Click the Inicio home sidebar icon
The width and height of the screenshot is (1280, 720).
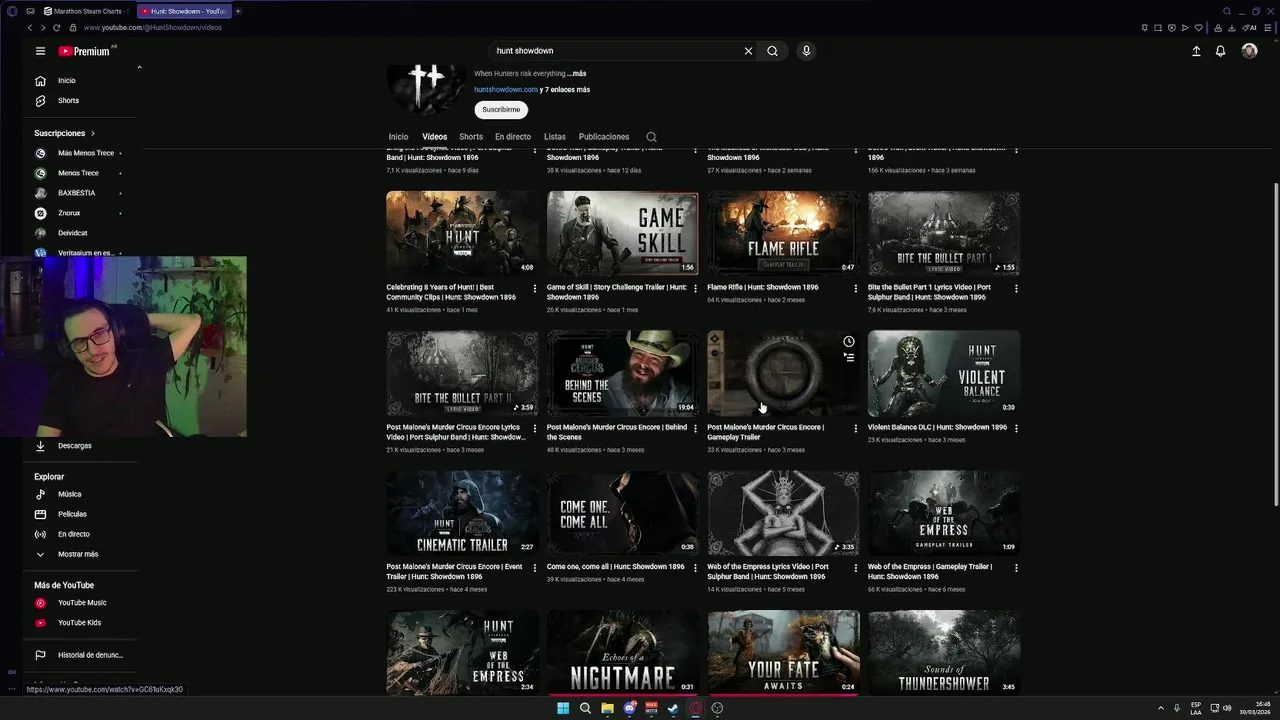(40, 81)
